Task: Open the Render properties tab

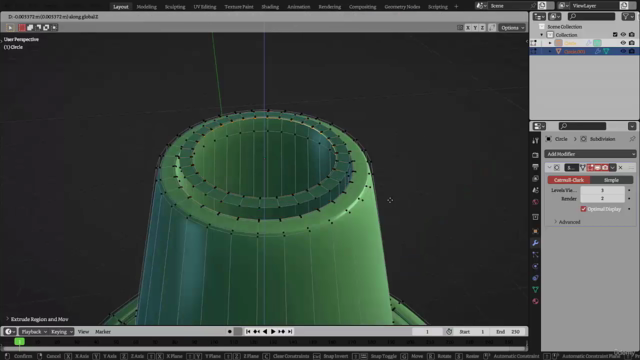Action: (535, 155)
